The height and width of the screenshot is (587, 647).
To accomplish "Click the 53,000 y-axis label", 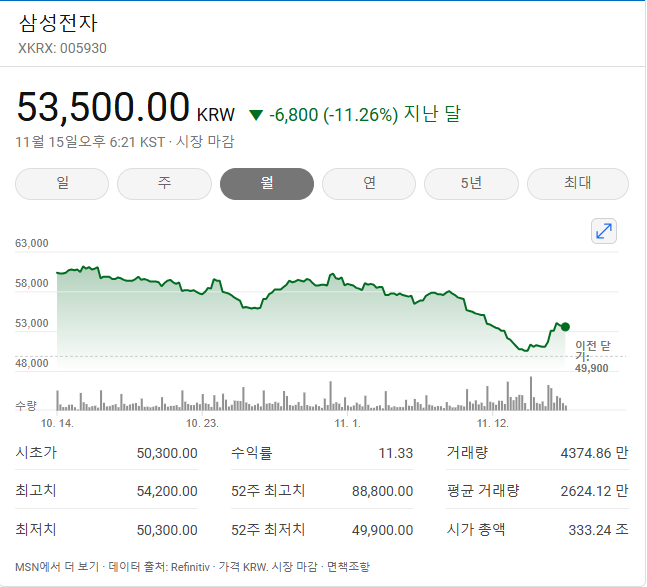I will pyautogui.click(x=32, y=323).
